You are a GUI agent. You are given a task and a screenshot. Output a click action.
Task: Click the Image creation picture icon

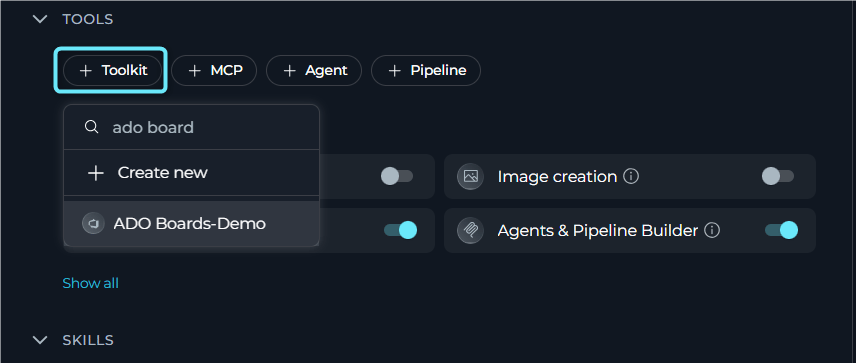(470, 176)
